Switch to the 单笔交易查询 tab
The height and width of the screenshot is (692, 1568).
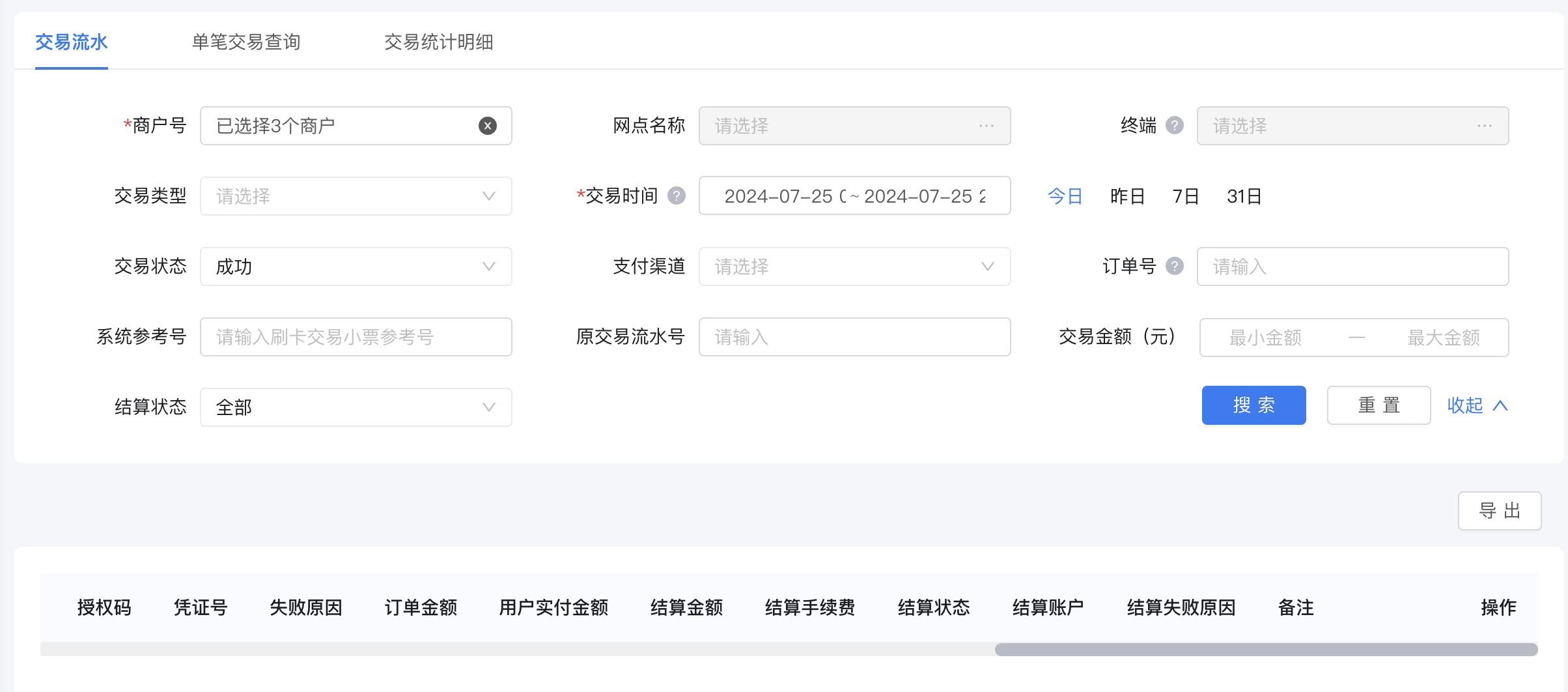pos(246,42)
